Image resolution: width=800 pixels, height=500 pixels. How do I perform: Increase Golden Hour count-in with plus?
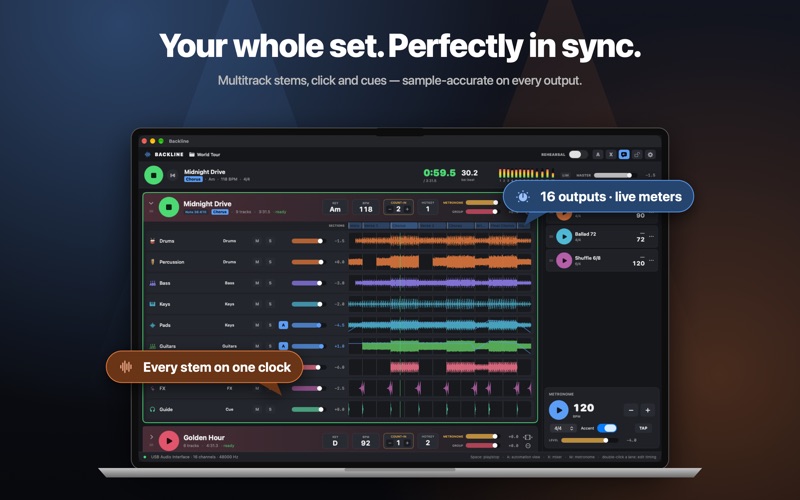pyautogui.click(x=407, y=443)
